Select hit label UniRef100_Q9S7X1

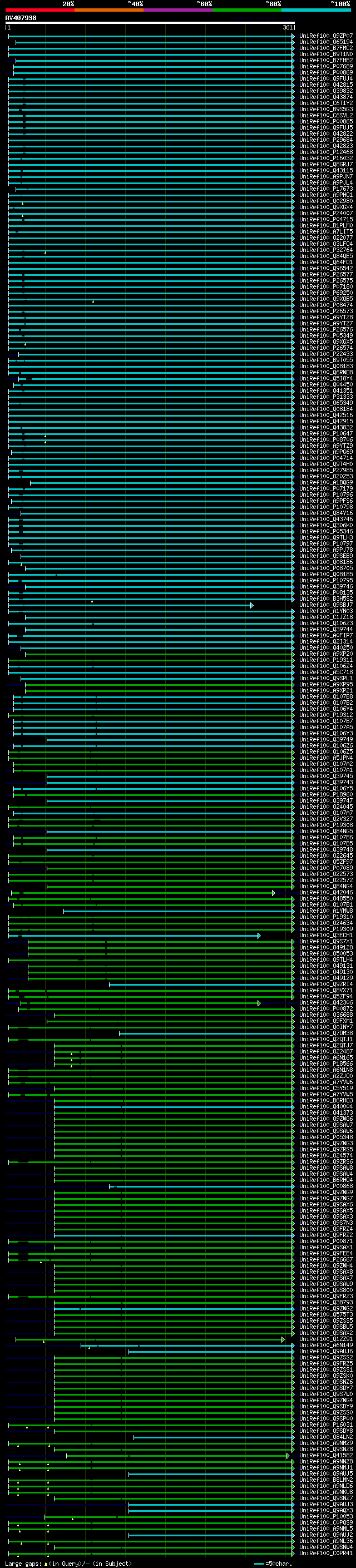pos(325,942)
